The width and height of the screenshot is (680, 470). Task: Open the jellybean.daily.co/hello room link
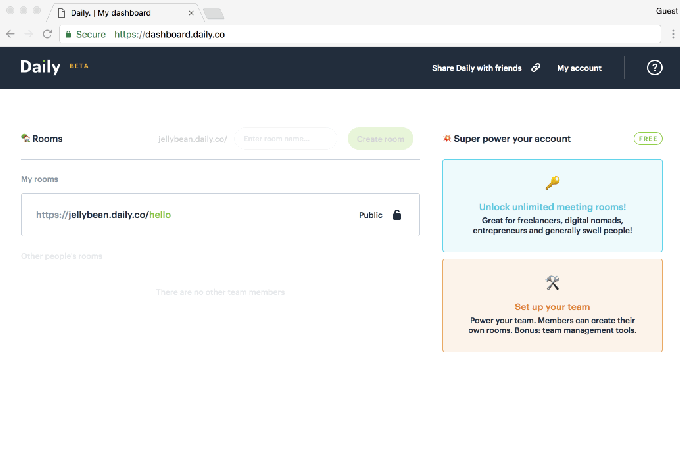tap(104, 215)
